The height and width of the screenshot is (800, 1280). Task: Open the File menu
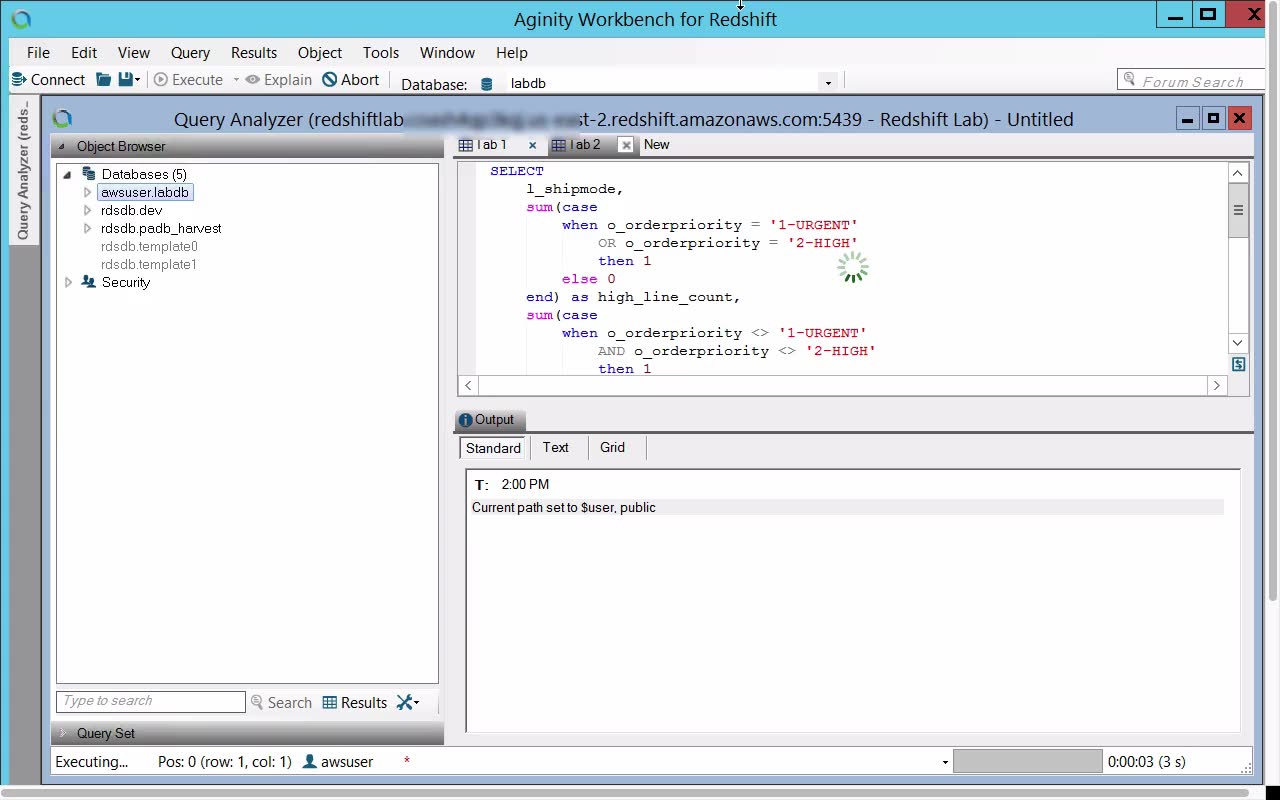pyautogui.click(x=38, y=53)
